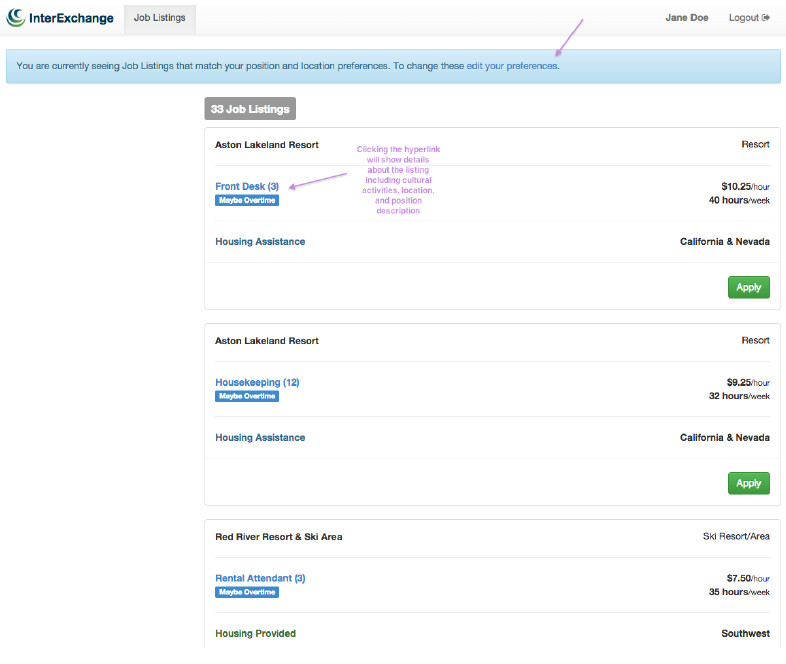Select Housing Assistance in Front Desk listing
Screen dimensions: 786x664
260,242
